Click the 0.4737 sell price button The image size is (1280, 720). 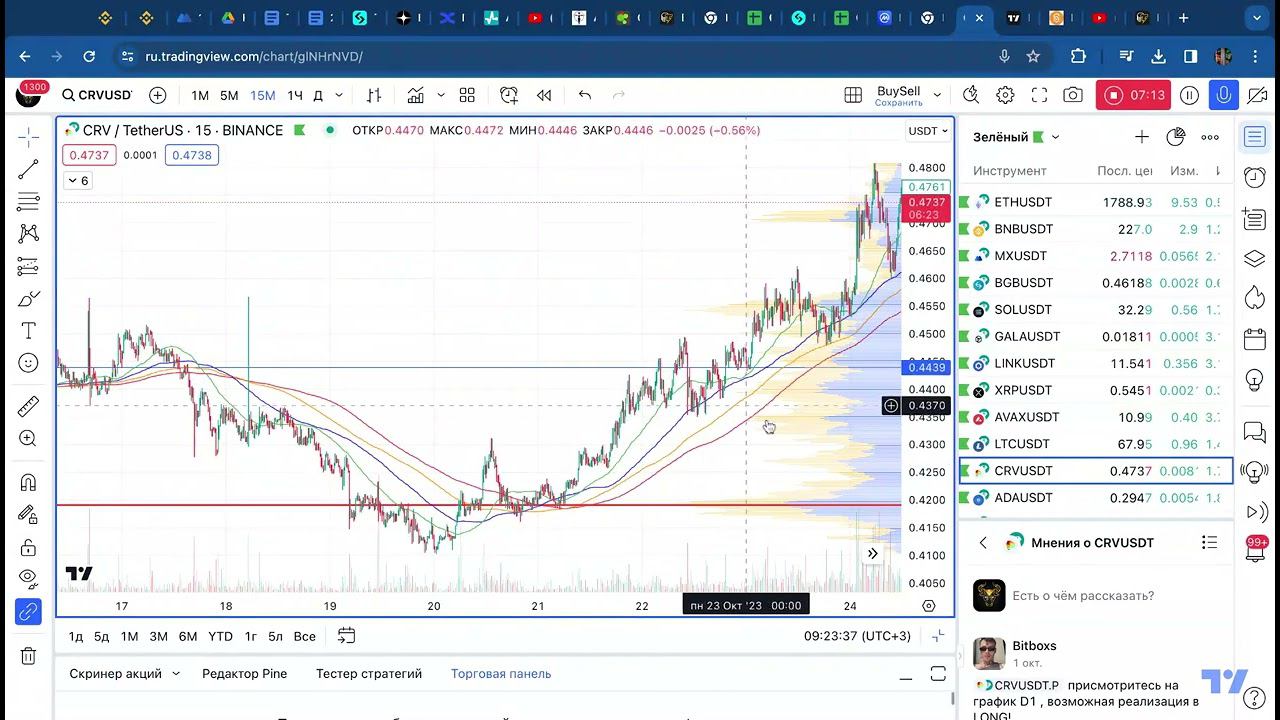point(89,155)
